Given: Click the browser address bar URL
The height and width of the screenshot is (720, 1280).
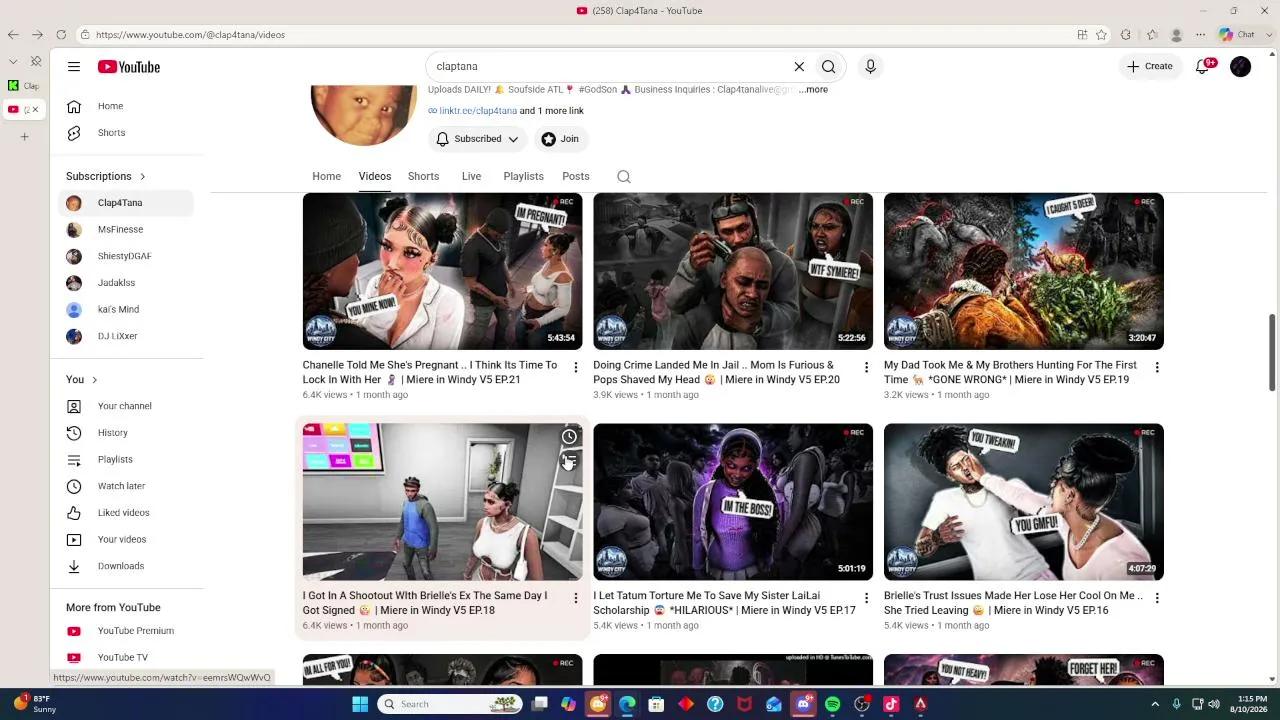Looking at the screenshot, I should [x=190, y=35].
